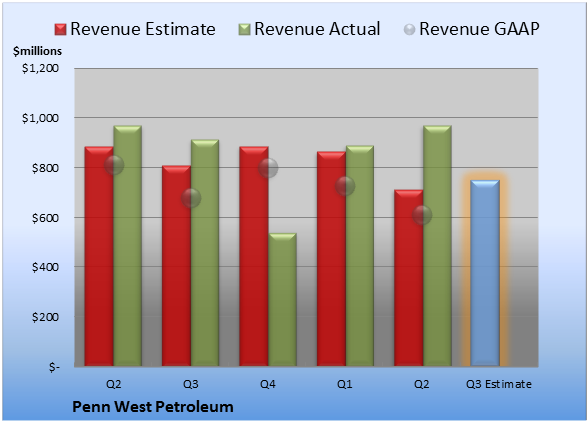The image size is (588, 422).
Task: Click the '$200' axis value
Action: coord(45,317)
